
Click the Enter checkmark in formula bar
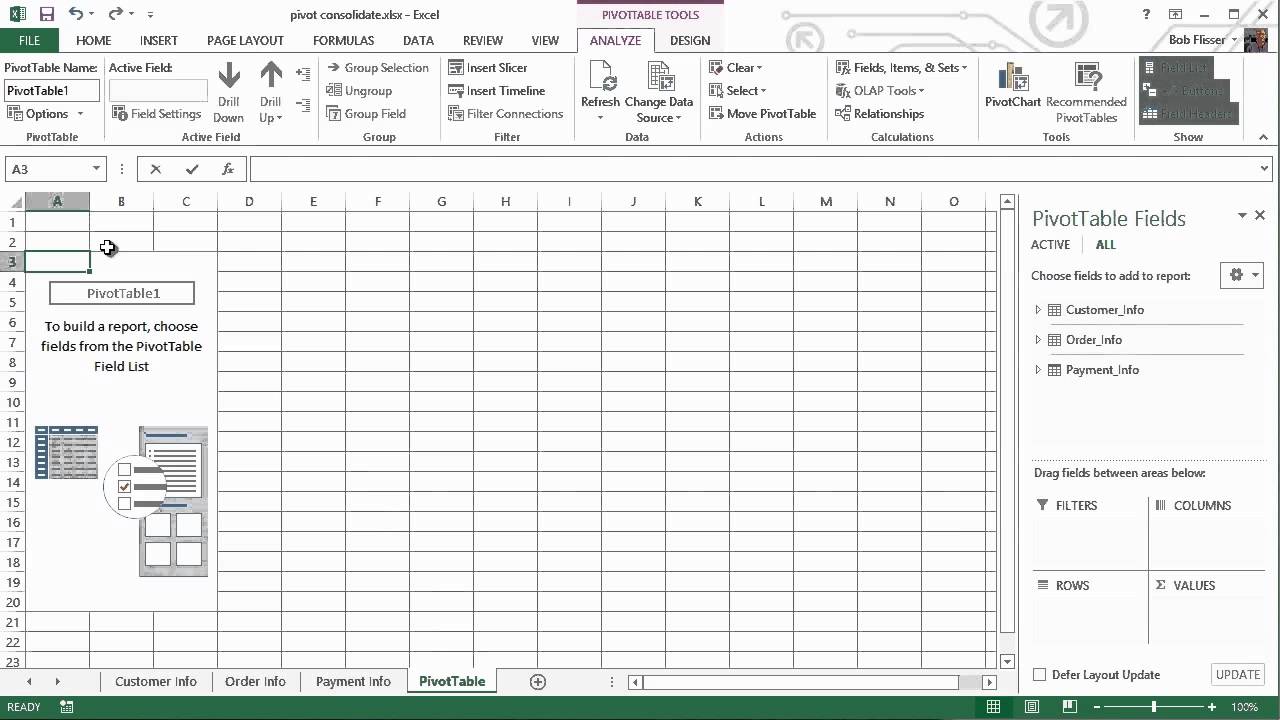coord(192,169)
